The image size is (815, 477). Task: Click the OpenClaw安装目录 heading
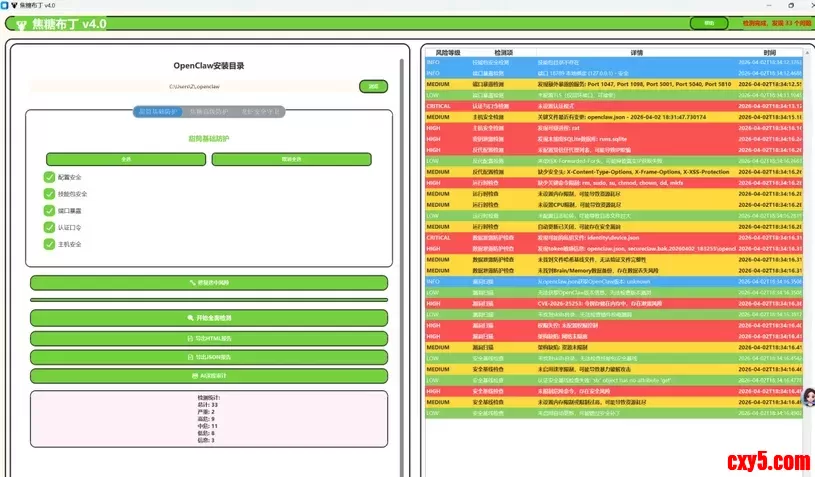click(x=209, y=66)
